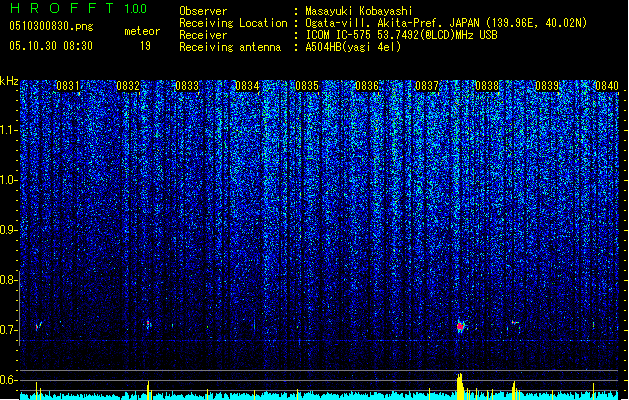The width and height of the screenshot is (629, 400).
Task: Click the 'Receiving Location' field label
Action: click(x=233, y=23)
